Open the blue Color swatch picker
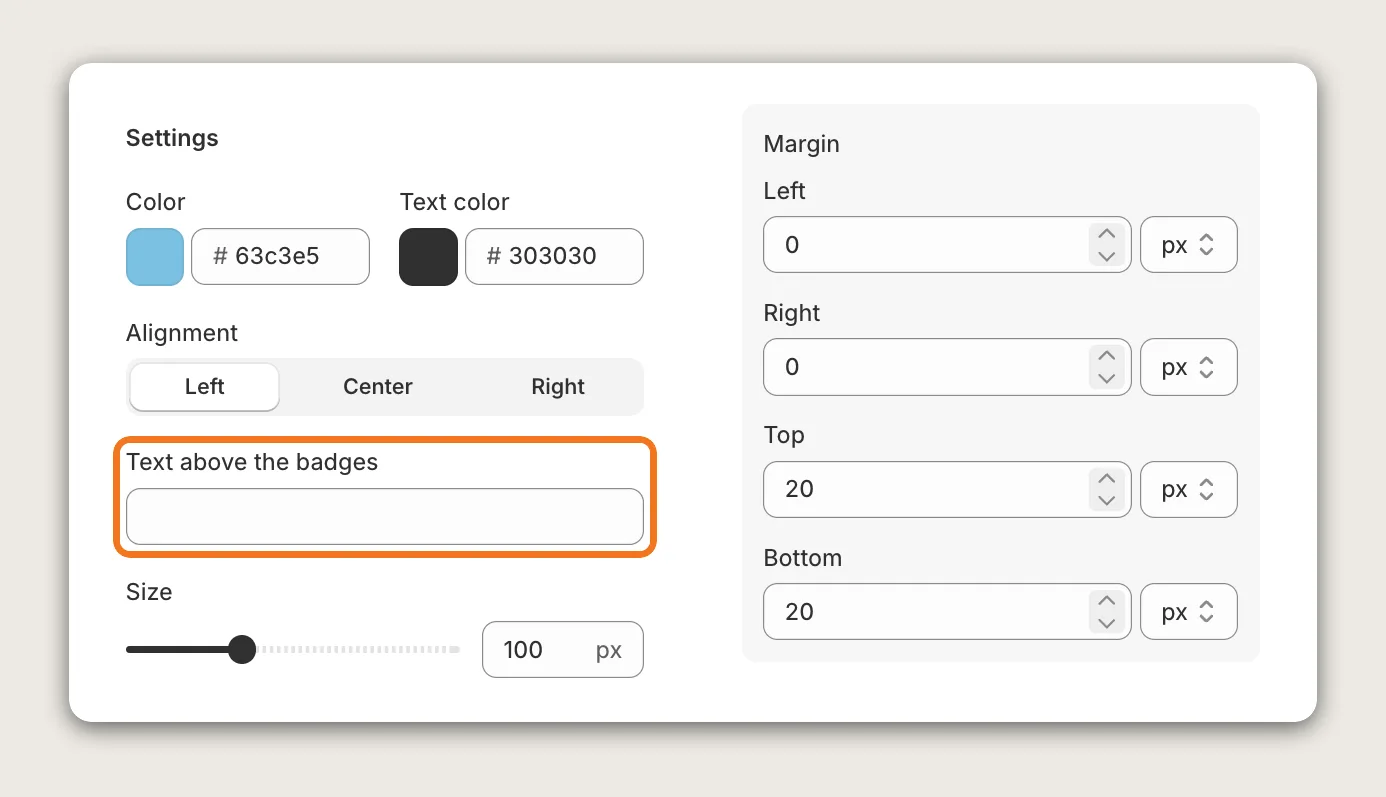Viewport: 1386px width, 797px height. tap(155, 257)
